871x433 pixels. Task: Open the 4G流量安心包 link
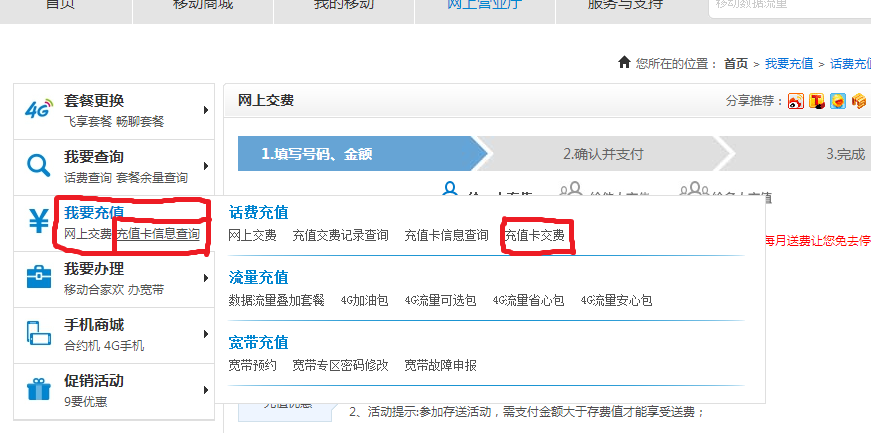click(616, 301)
